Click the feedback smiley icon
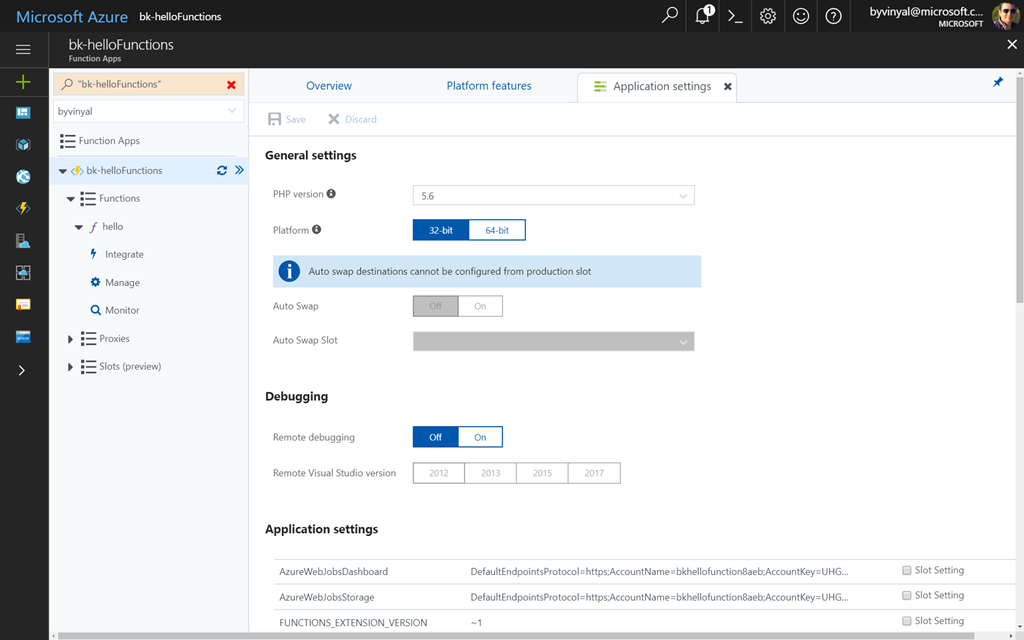The width and height of the screenshot is (1024, 640). 800,16
